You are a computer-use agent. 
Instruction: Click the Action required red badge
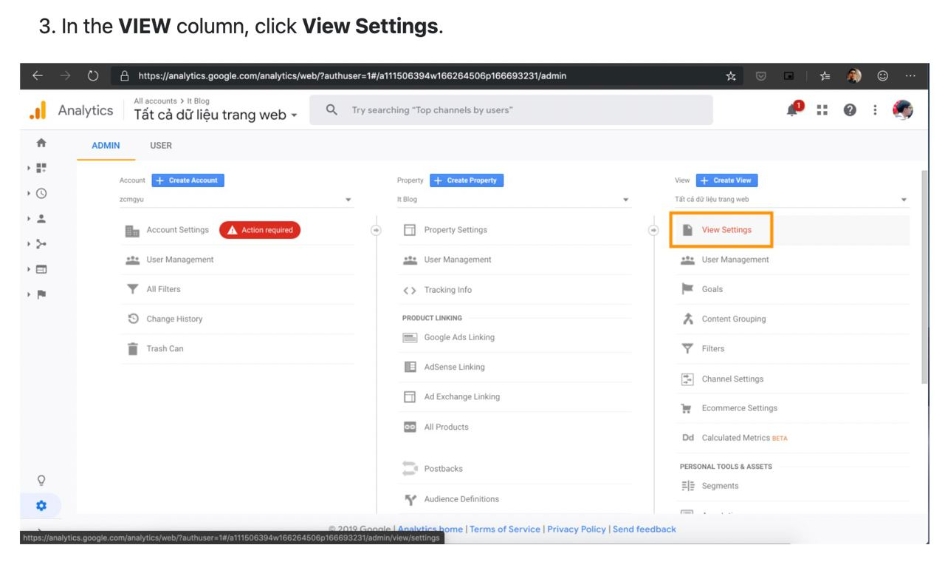tap(260, 230)
